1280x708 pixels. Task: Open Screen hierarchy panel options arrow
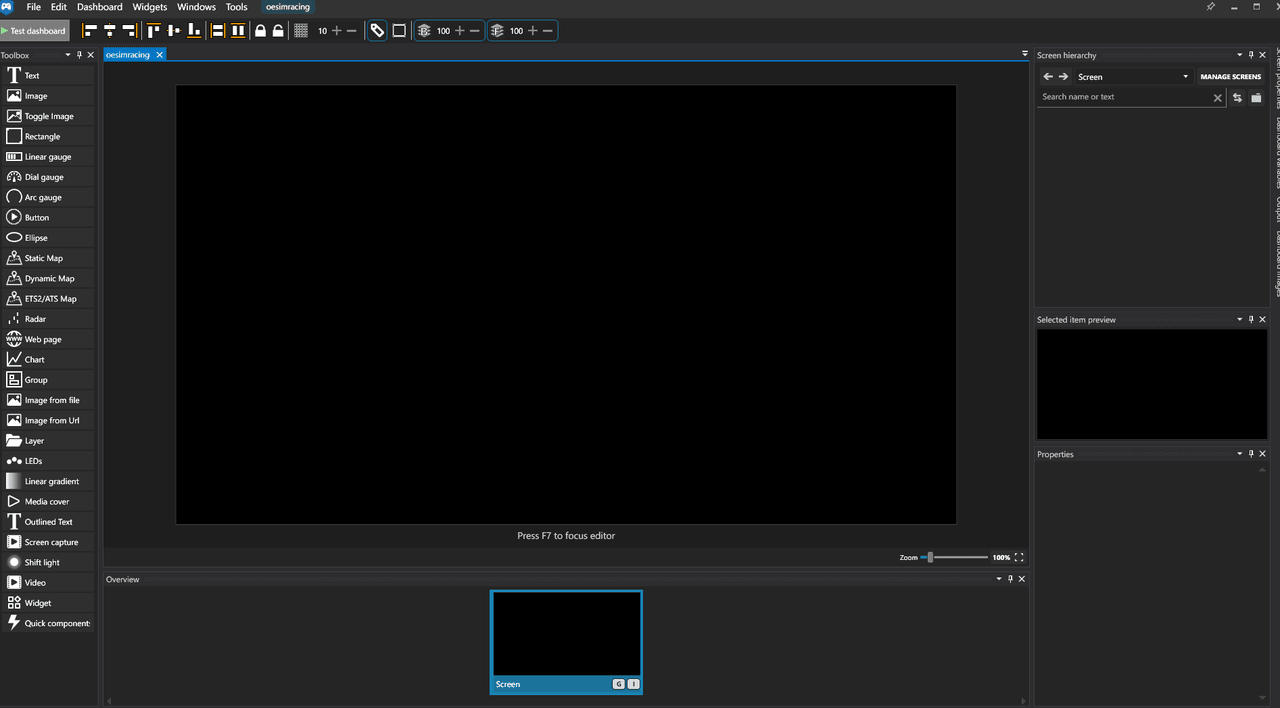tap(1240, 55)
